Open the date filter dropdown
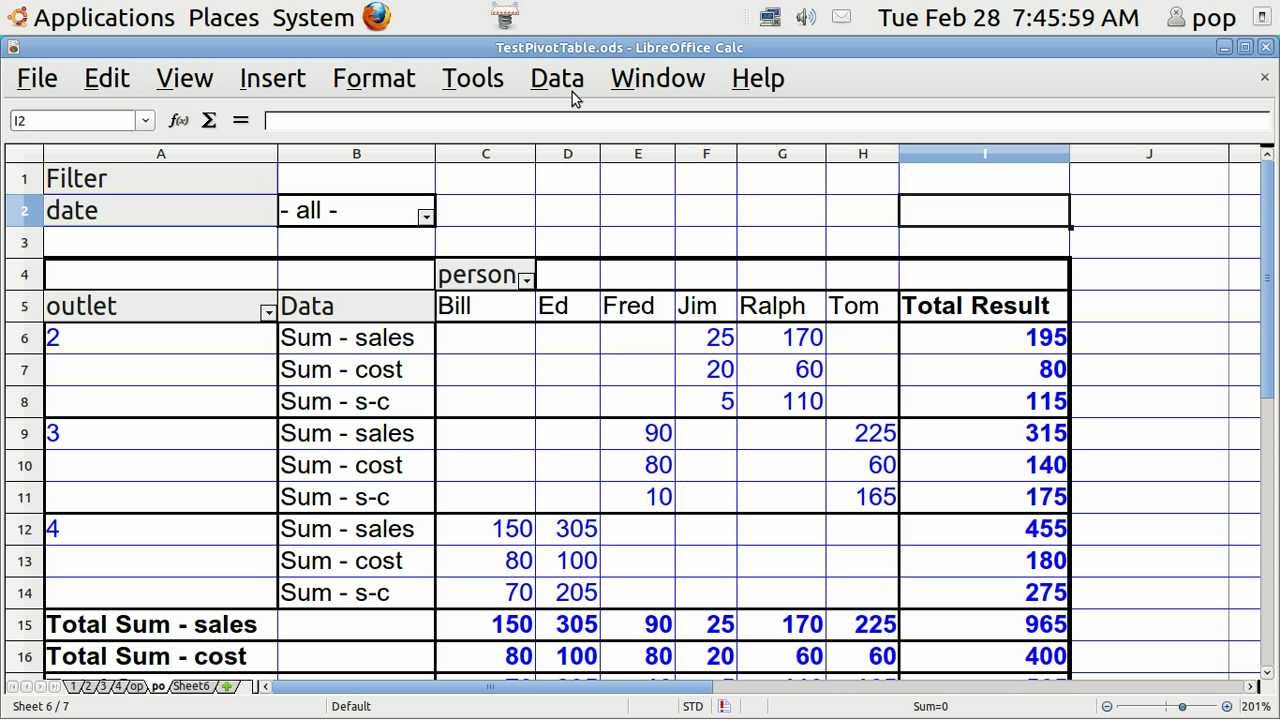1280x720 pixels. pyautogui.click(x=426, y=217)
